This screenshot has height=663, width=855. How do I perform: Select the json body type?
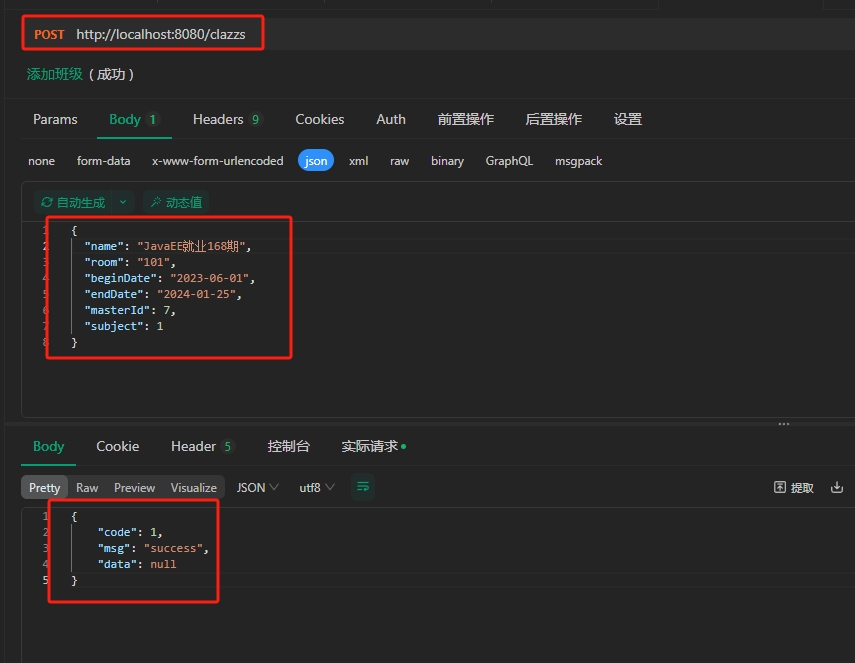coord(315,161)
